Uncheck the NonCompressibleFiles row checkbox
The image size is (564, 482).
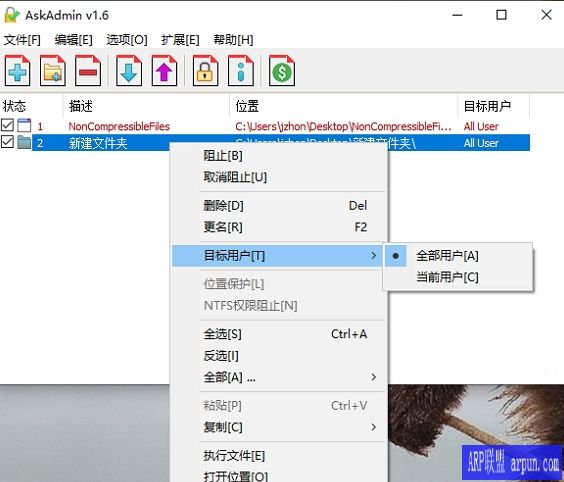(7, 125)
